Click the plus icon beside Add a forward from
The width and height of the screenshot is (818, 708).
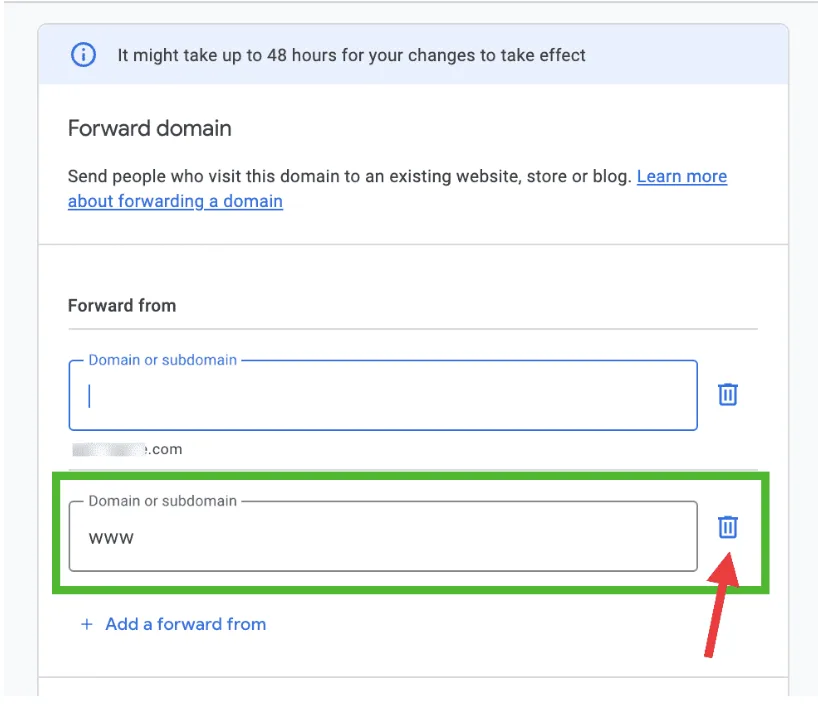pyautogui.click(x=87, y=624)
